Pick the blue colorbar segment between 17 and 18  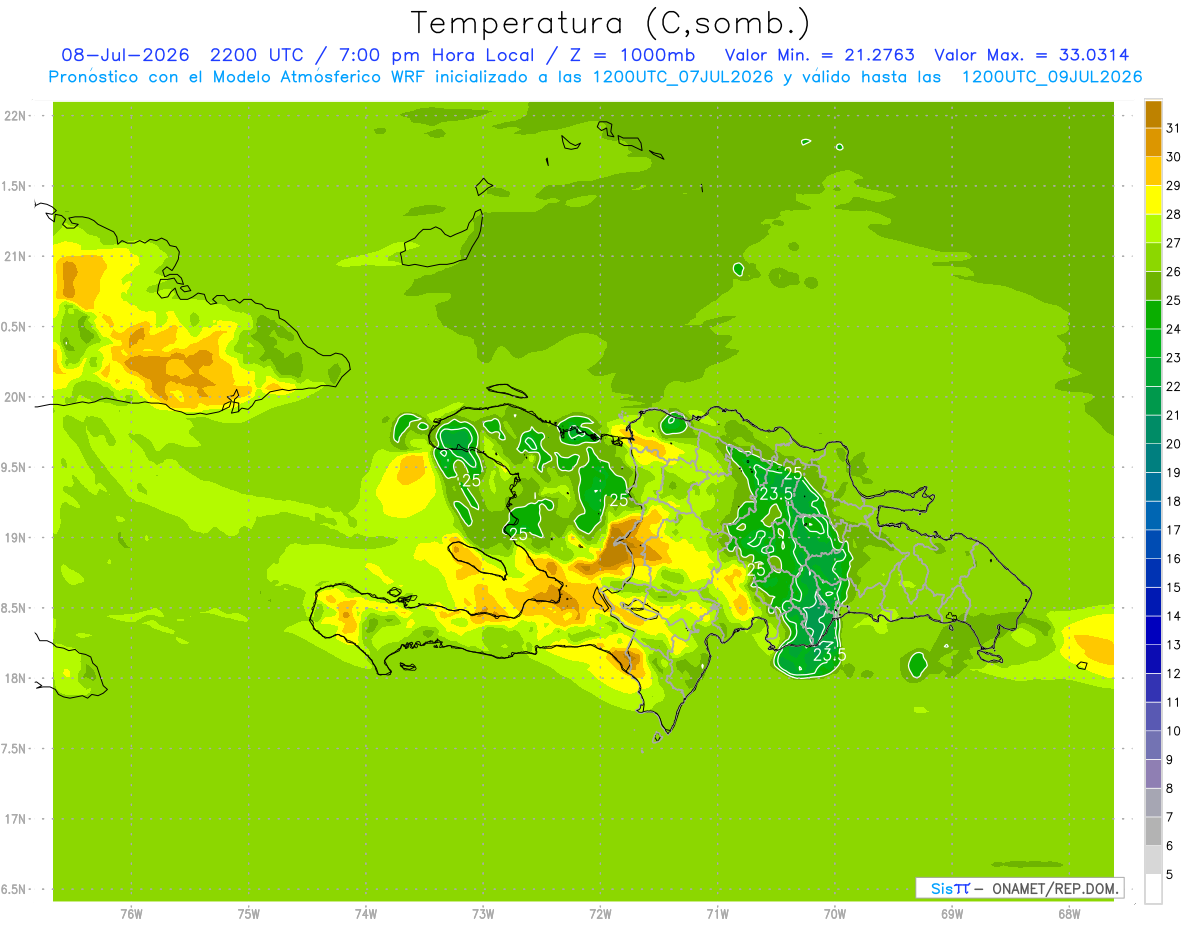(1153, 516)
